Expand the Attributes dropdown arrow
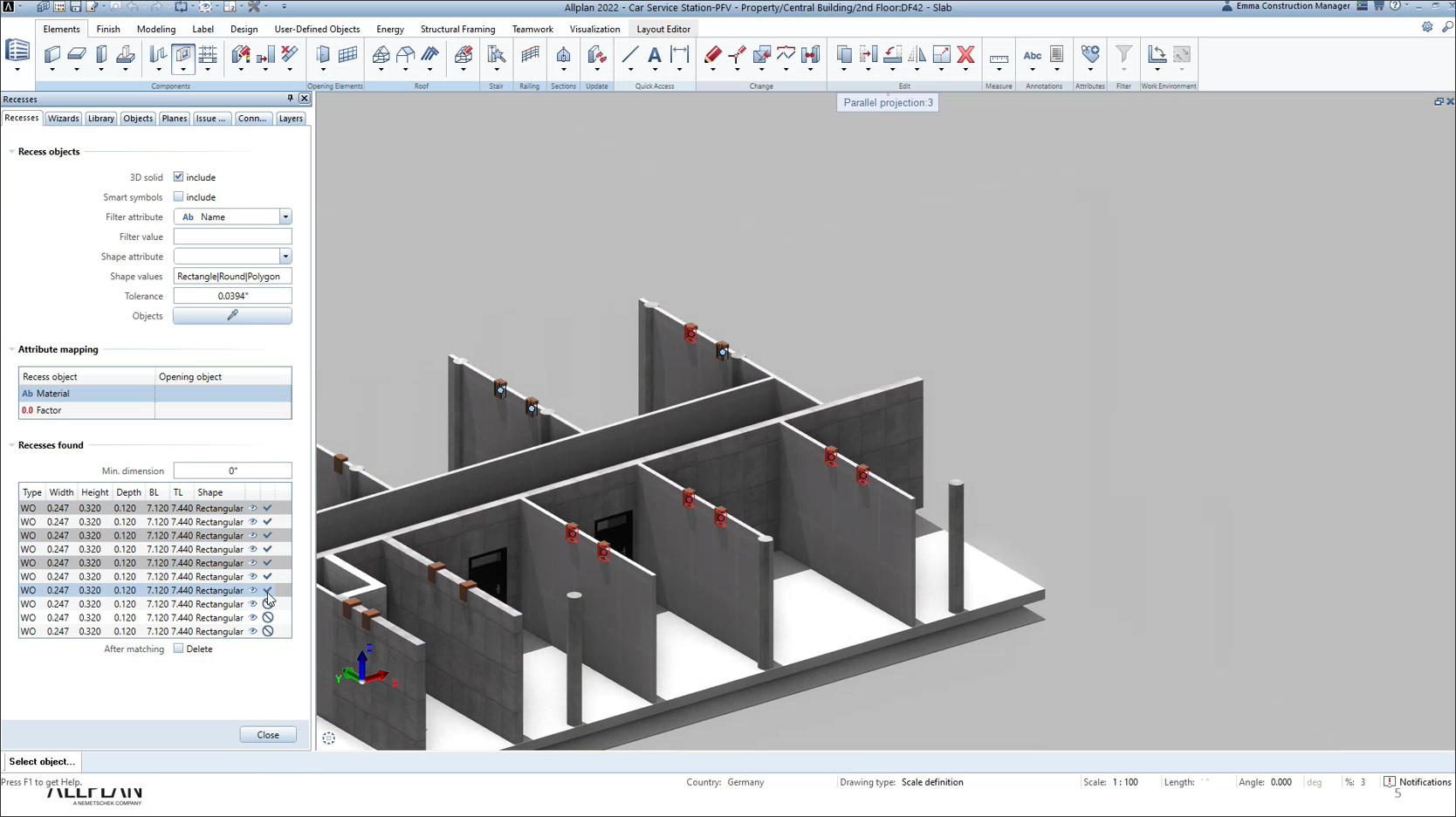This screenshot has height=817, width=1456. 1090,70
